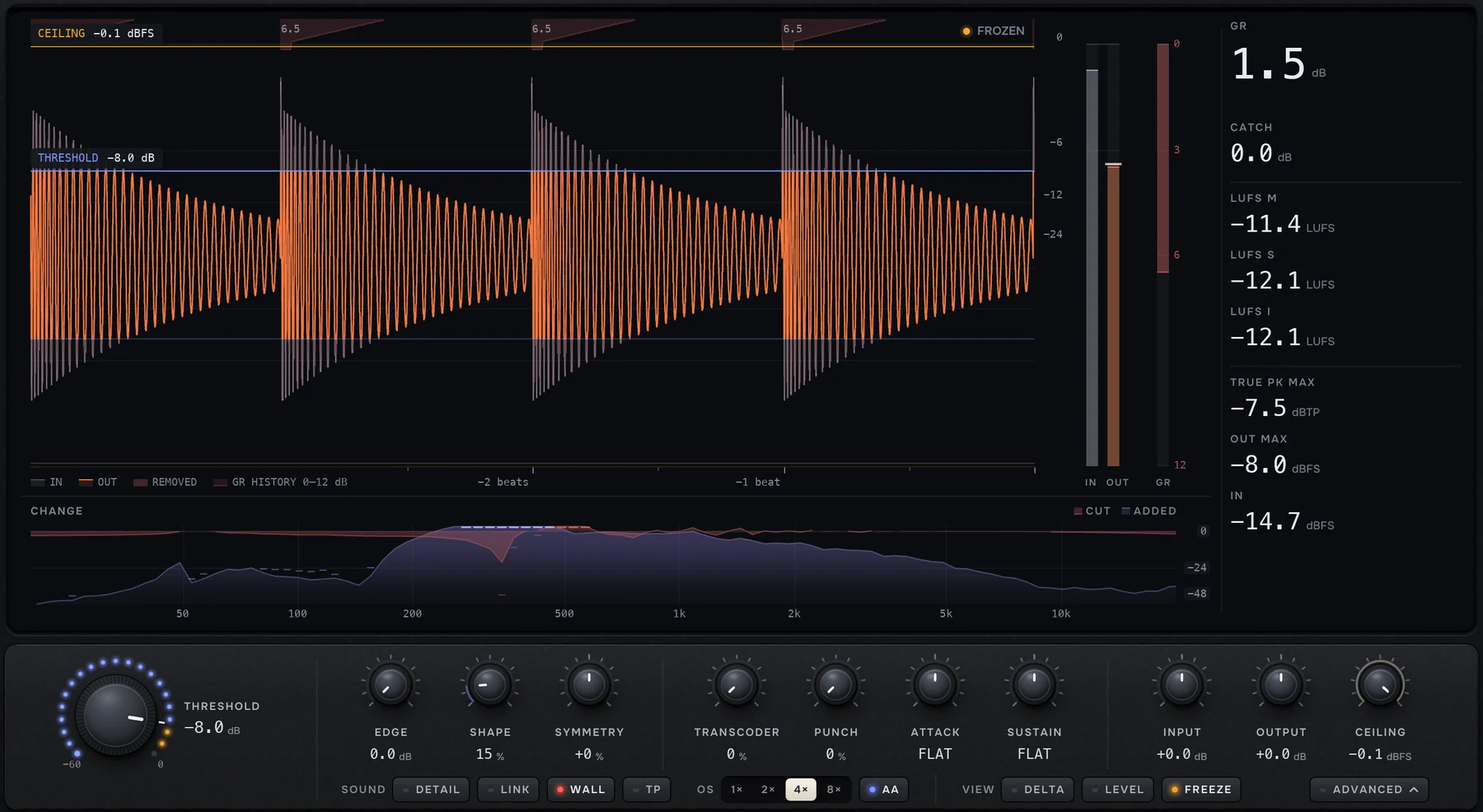The width and height of the screenshot is (1483, 812).
Task: Click the THRESHOLD -8.0 dB waveform label
Action: 96,157
